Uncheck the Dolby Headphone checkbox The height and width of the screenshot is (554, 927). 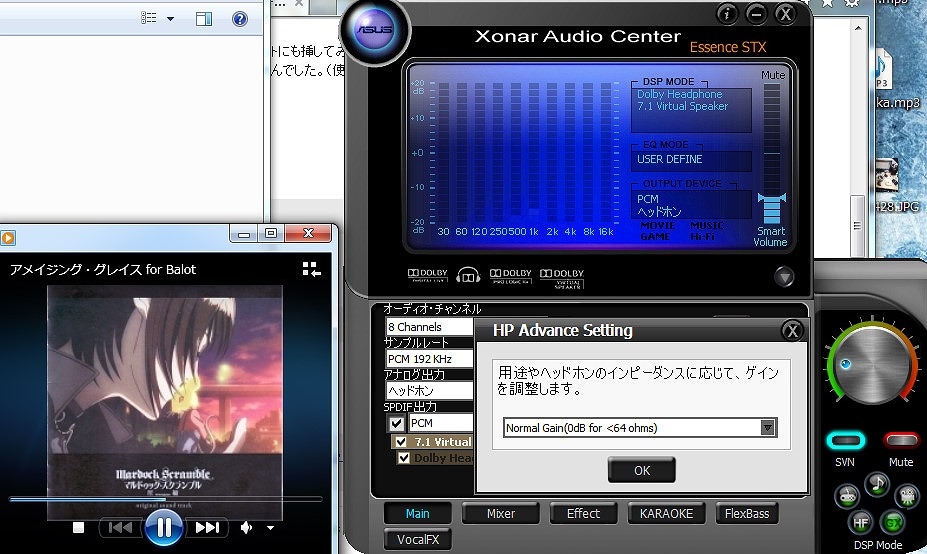pyautogui.click(x=404, y=458)
